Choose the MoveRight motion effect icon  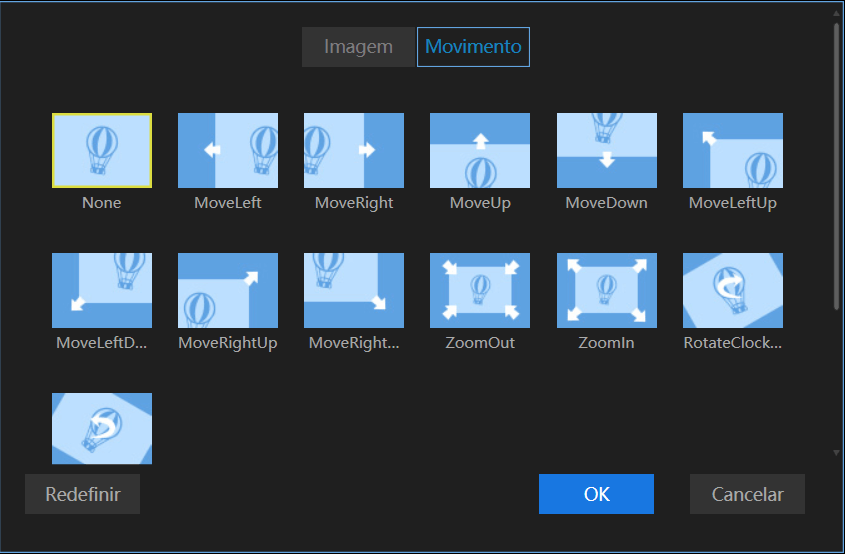click(354, 150)
